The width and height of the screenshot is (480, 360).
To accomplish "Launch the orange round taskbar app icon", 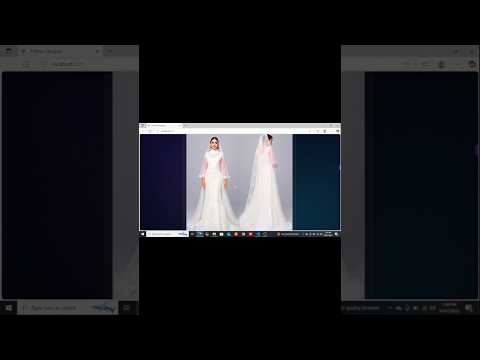I will pos(236,234).
